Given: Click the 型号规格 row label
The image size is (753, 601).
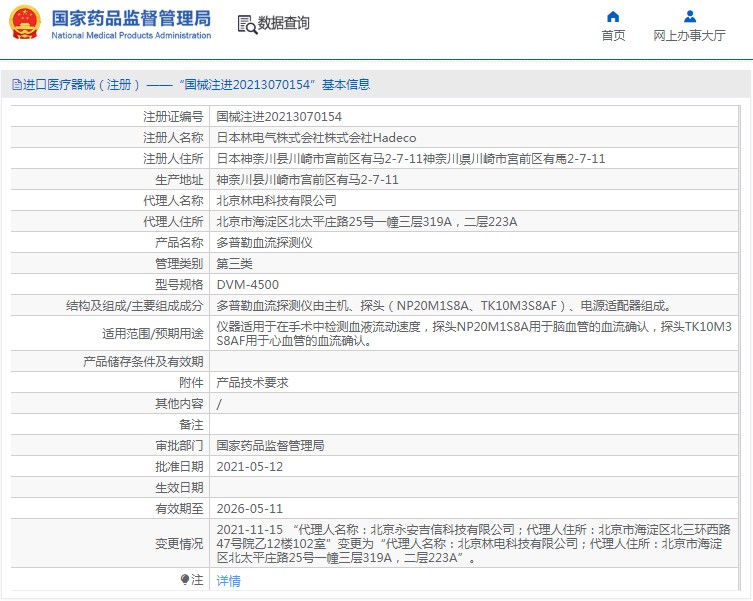Looking at the screenshot, I should coord(179,285).
